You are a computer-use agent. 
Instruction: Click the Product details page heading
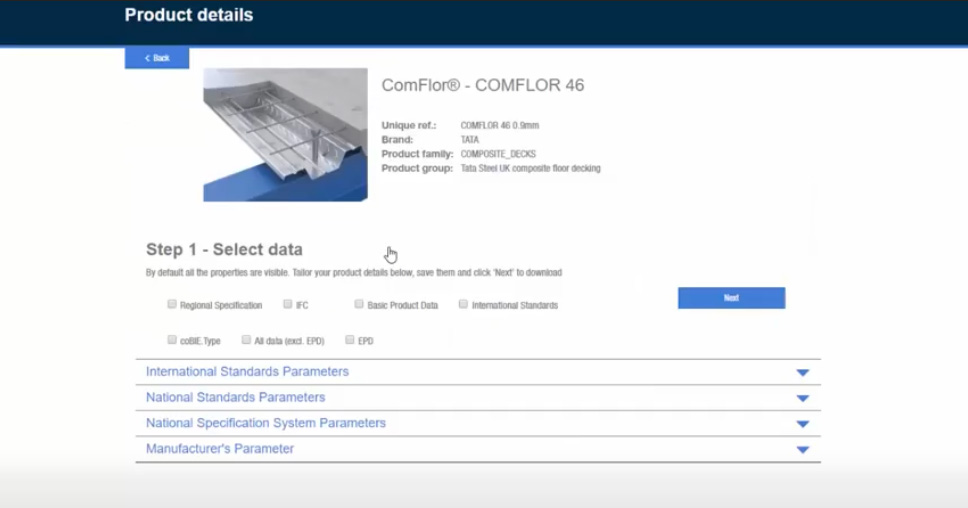pyautogui.click(x=188, y=15)
